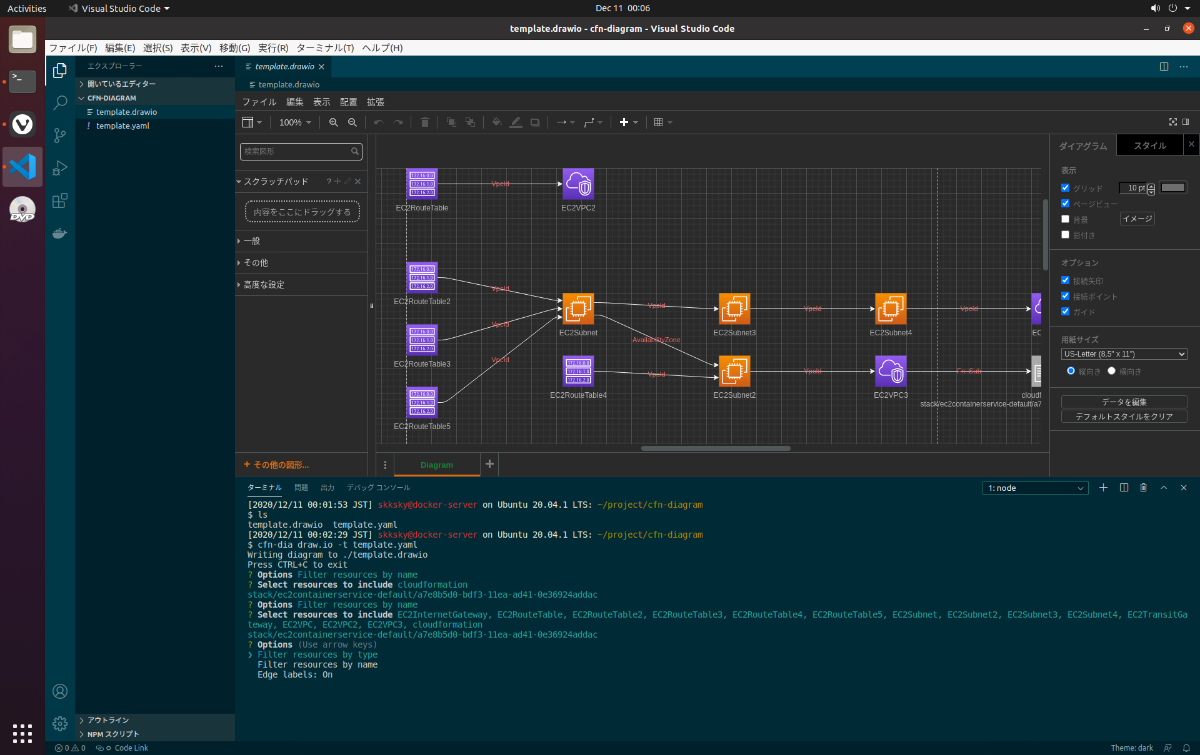Click the grid color swatch
Image resolution: width=1200 pixels, height=755 pixels.
tap(1173, 187)
